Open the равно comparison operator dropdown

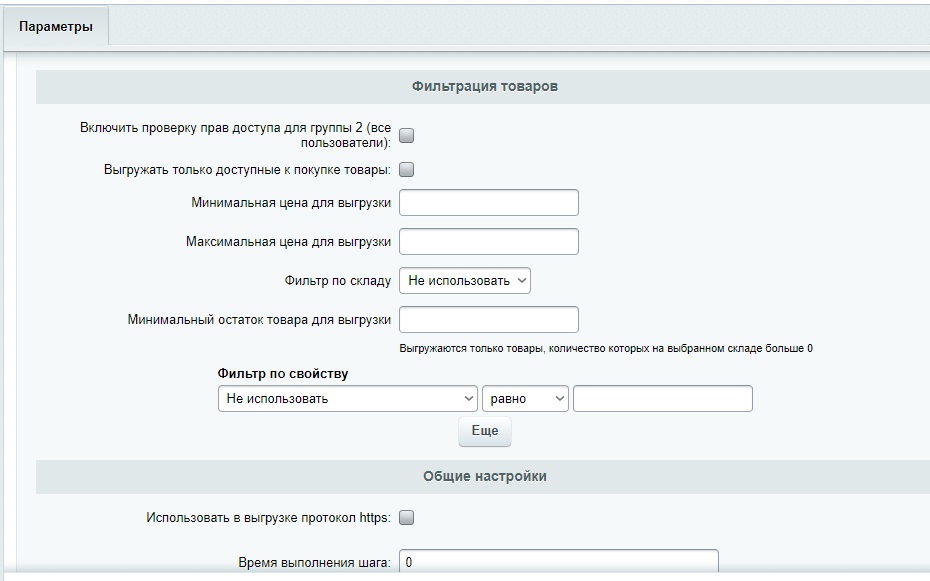pyautogui.click(x=525, y=399)
